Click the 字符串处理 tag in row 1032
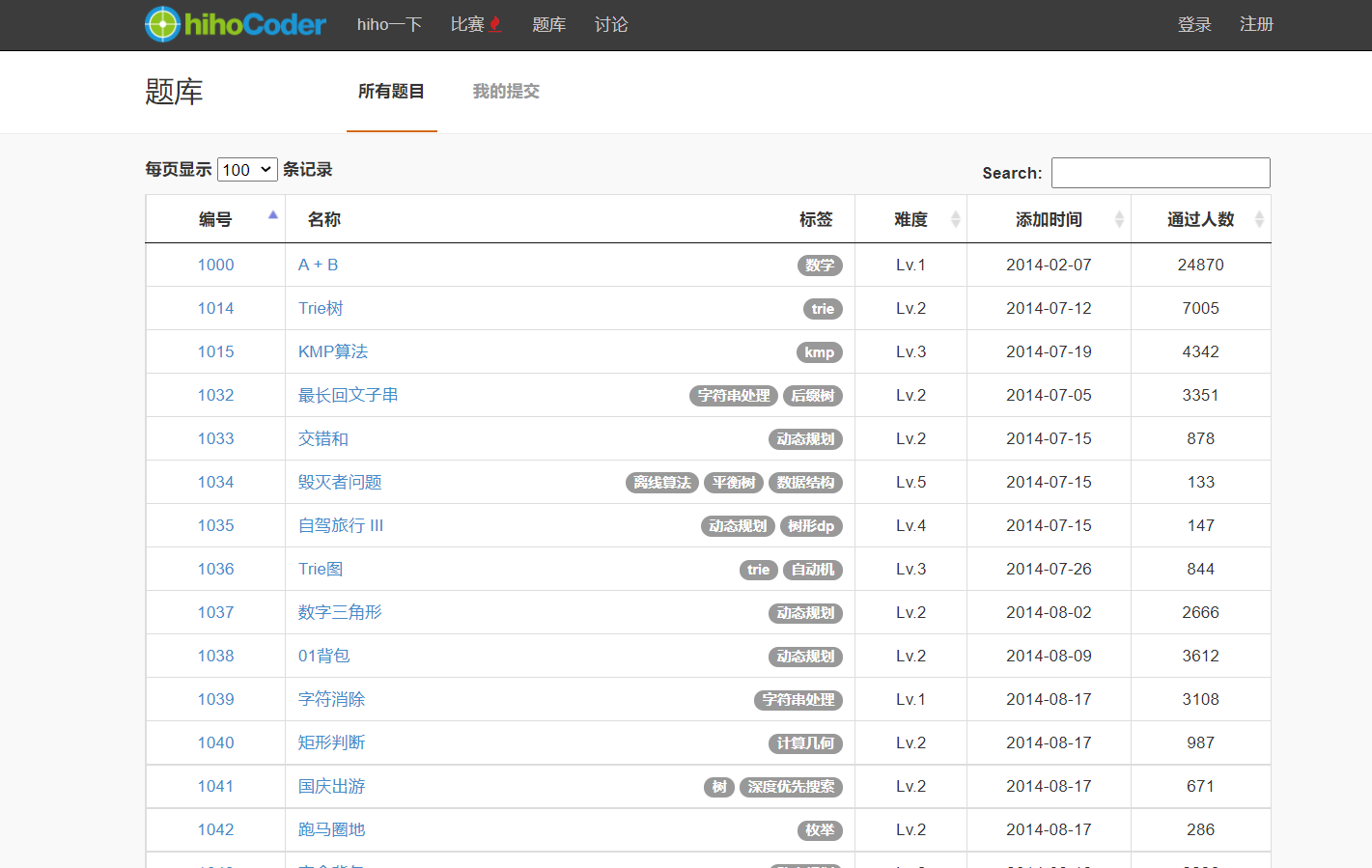1372x868 pixels. [734, 396]
